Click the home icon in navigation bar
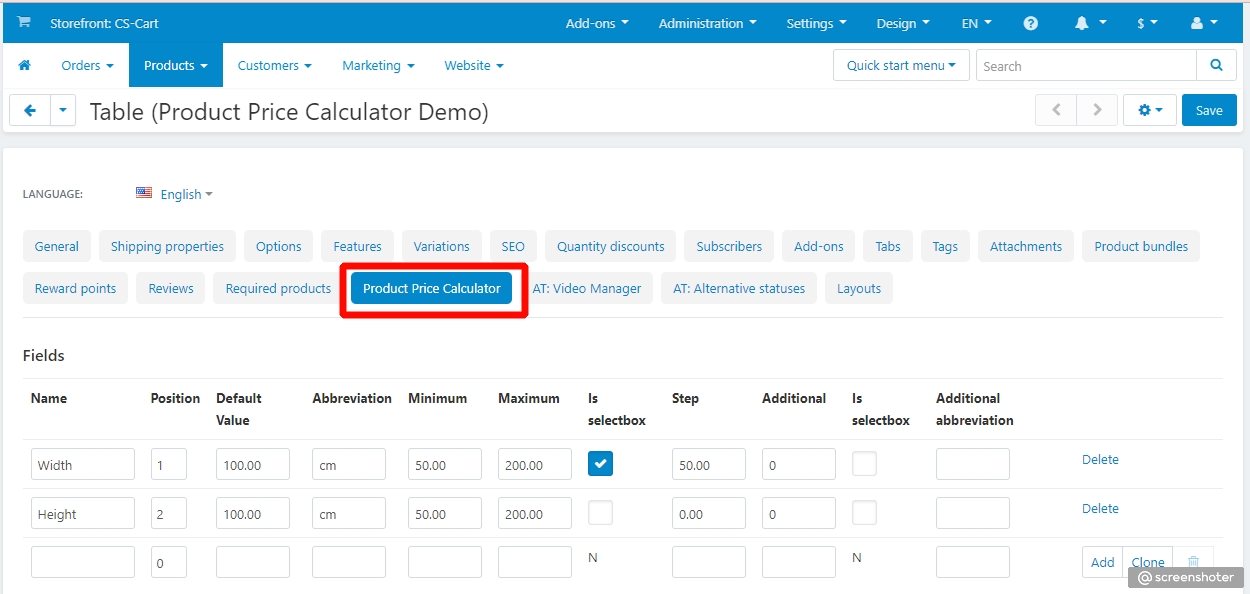1250x594 pixels. tap(24, 66)
